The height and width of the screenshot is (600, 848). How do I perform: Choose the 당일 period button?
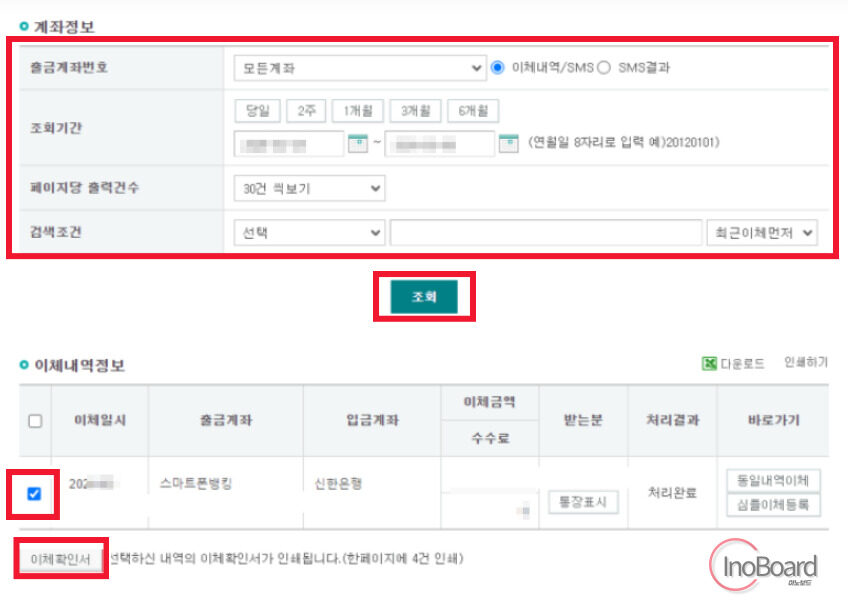[x=257, y=111]
